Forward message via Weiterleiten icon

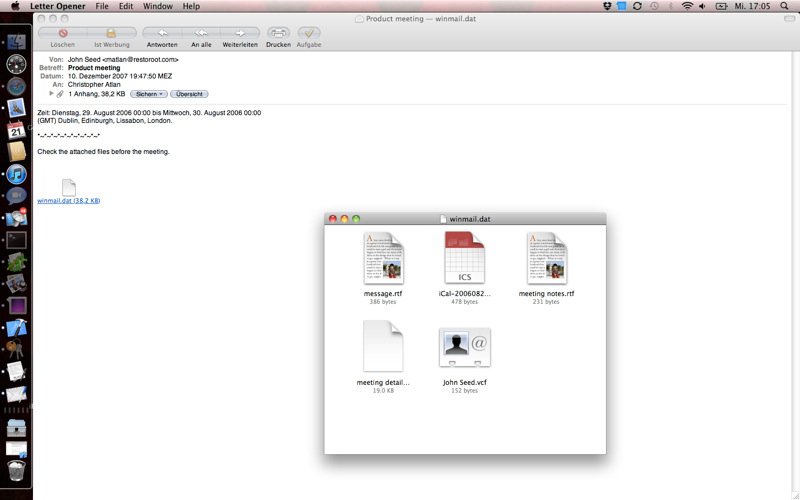click(240, 33)
